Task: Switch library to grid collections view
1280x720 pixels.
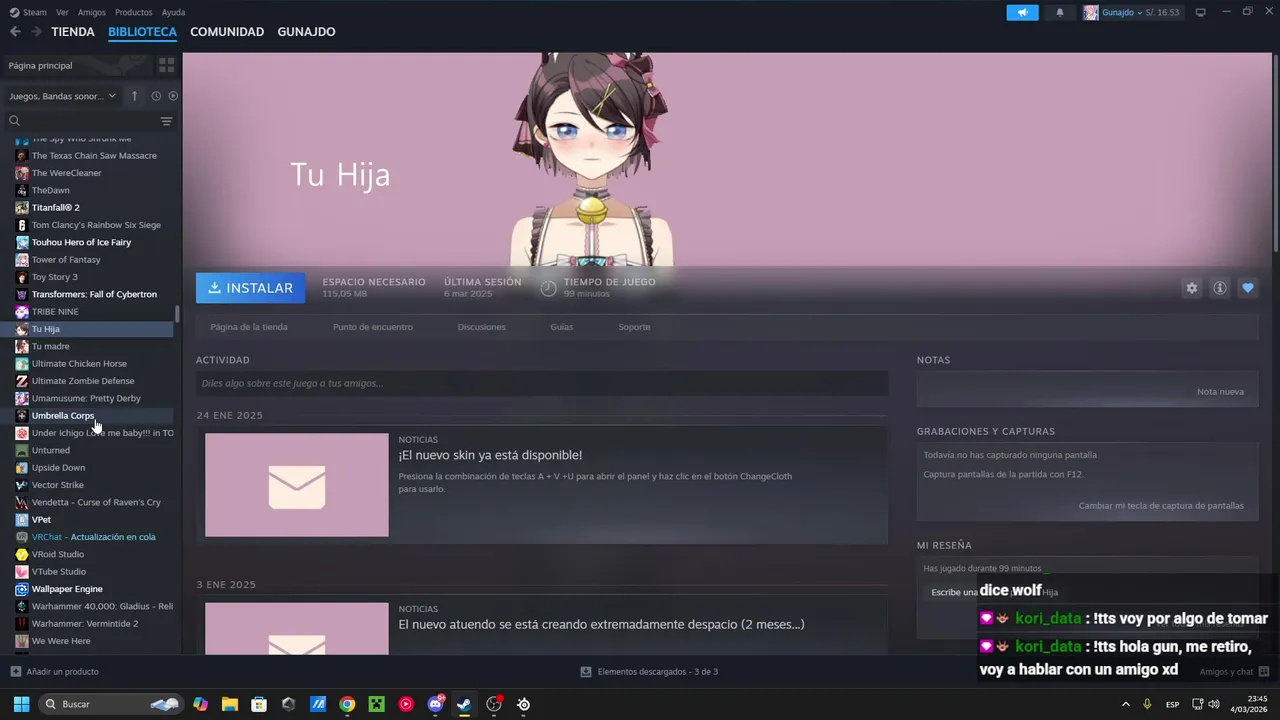Action: point(167,65)
